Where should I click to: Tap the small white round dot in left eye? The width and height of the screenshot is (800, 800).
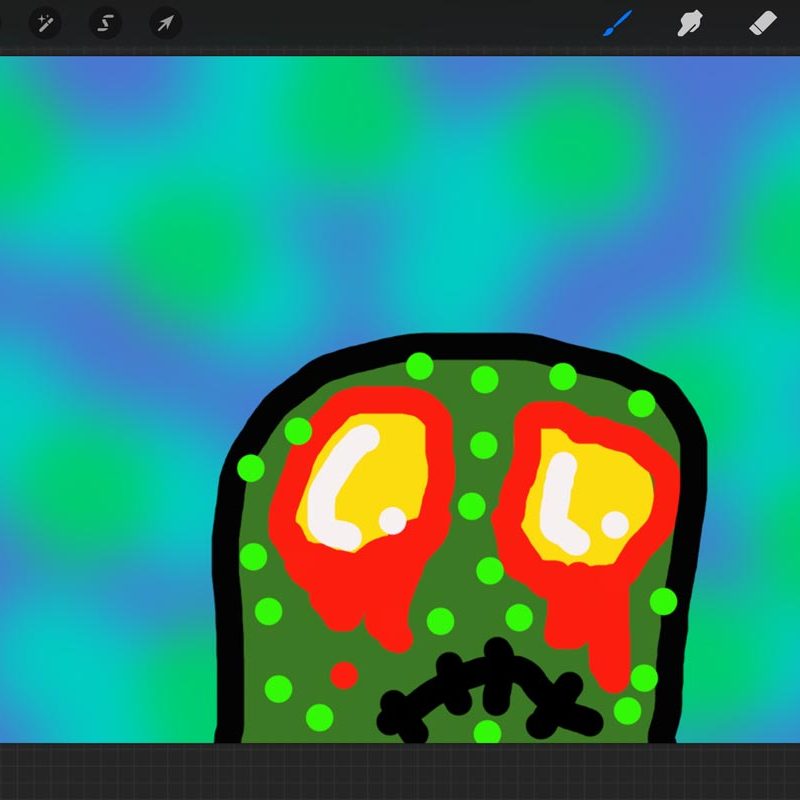[x=393, y=520]
